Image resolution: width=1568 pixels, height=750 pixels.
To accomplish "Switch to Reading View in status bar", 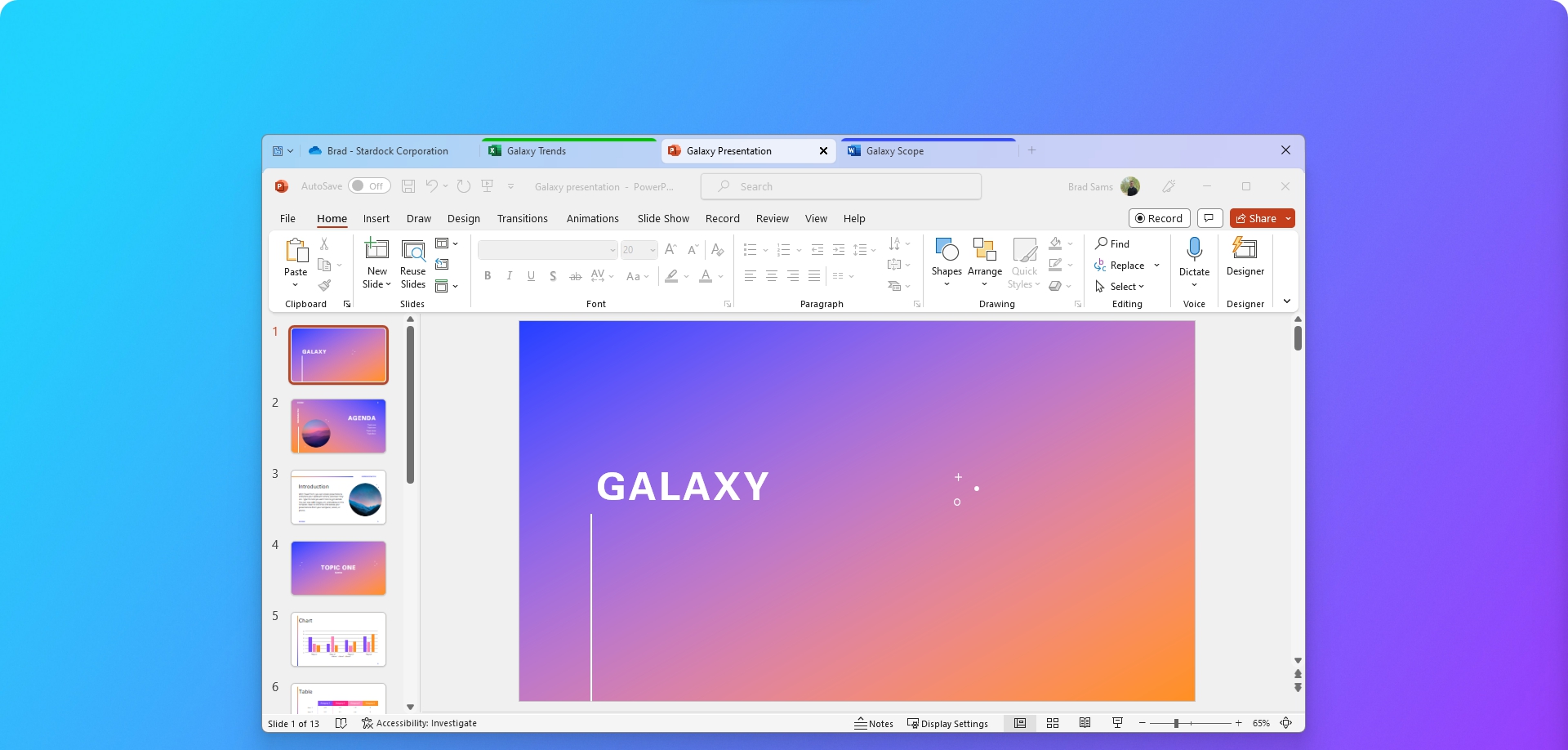I will tap(1085, 723).
